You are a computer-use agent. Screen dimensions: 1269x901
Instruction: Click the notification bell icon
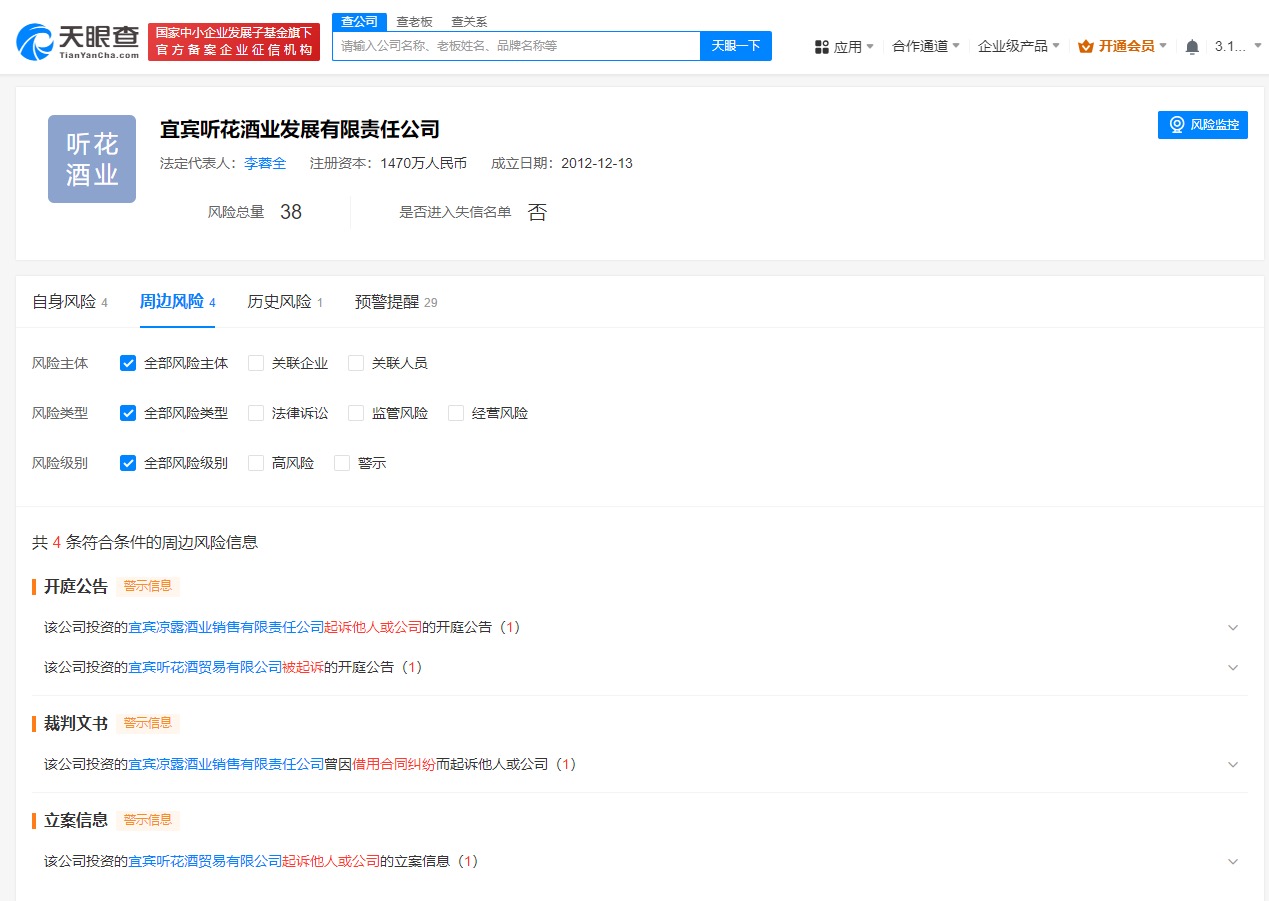click(1192, 47)
